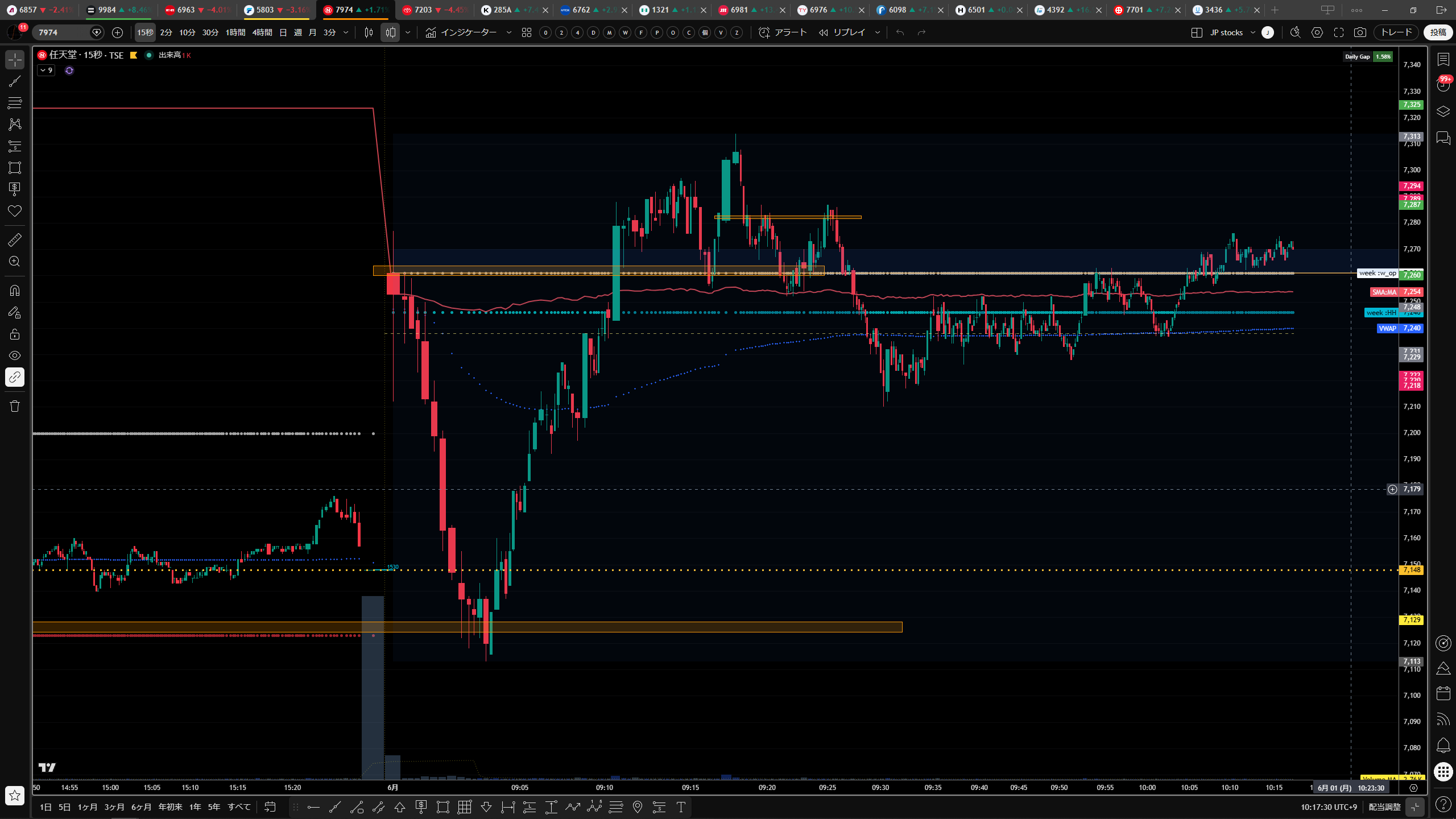Open the アラート alert button
1456x819 pixels.
[784, 32]
